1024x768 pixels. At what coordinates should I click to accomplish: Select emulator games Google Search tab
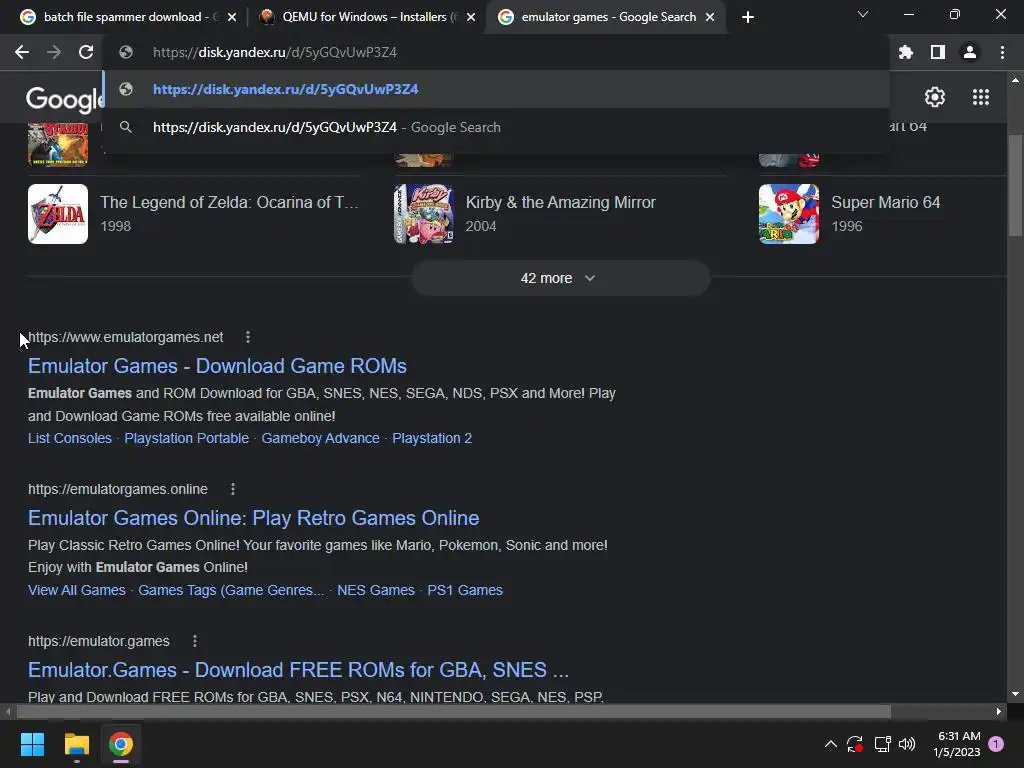[x=606, y=17]
